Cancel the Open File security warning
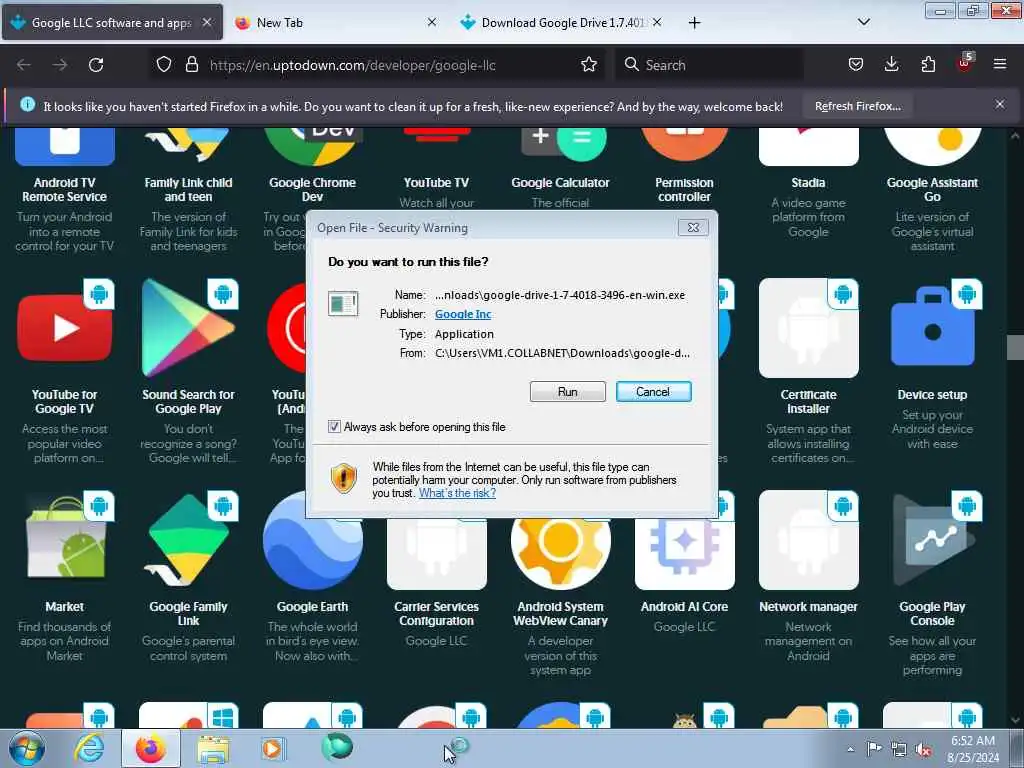This screenshot has height=768, width=1024. pyautogui.click(x=653, y=392)
